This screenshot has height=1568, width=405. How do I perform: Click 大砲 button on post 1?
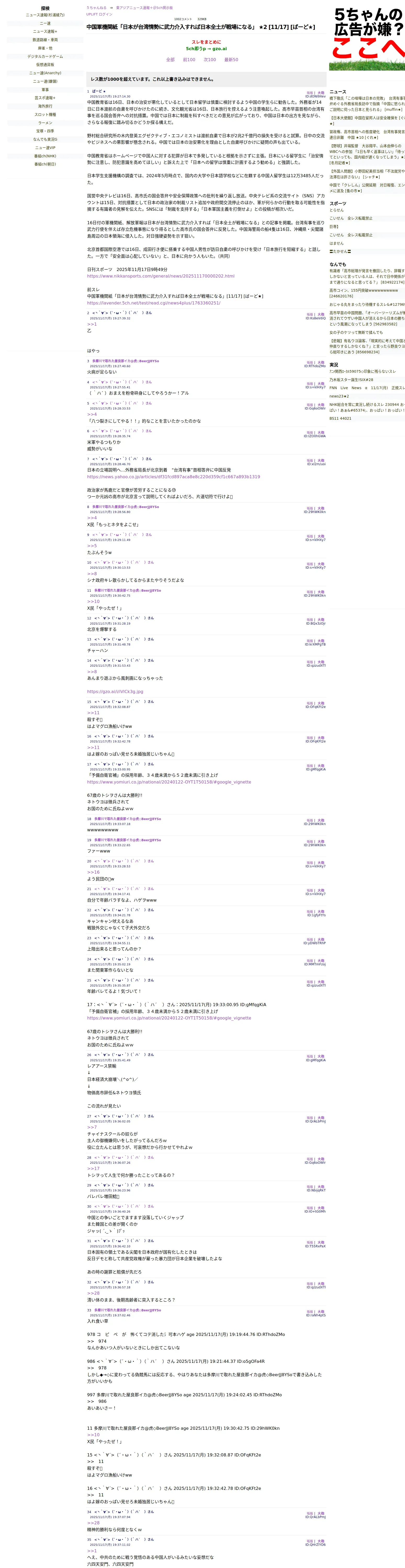[321, 93]
